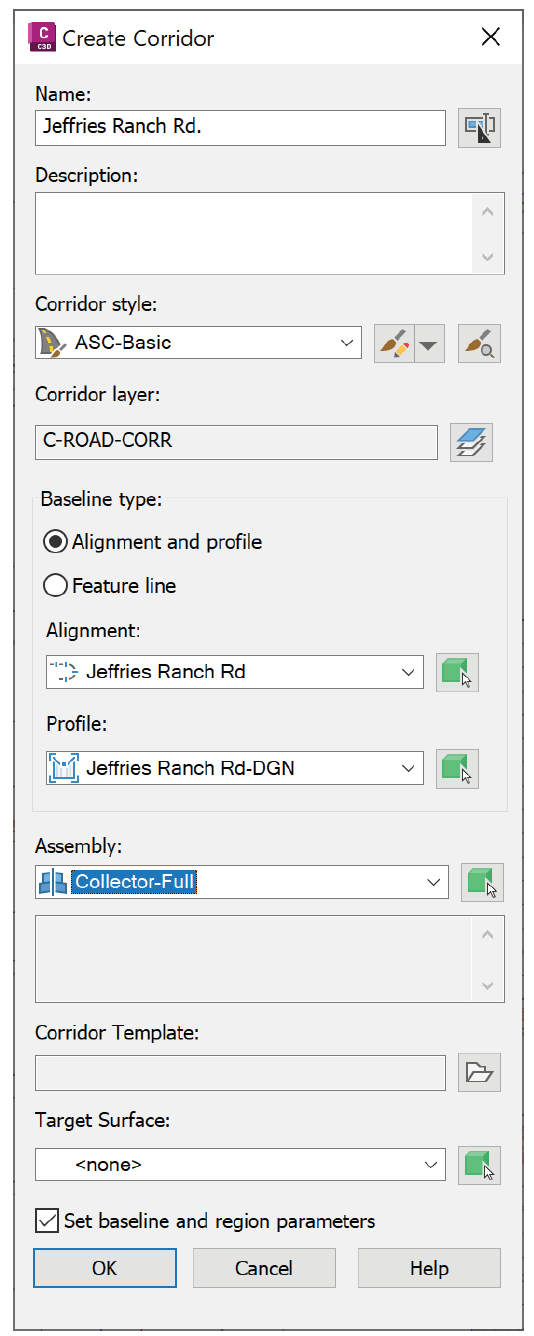Click the name template icon beside Name field
534x1336 pixels.
[x=479, y=128]
